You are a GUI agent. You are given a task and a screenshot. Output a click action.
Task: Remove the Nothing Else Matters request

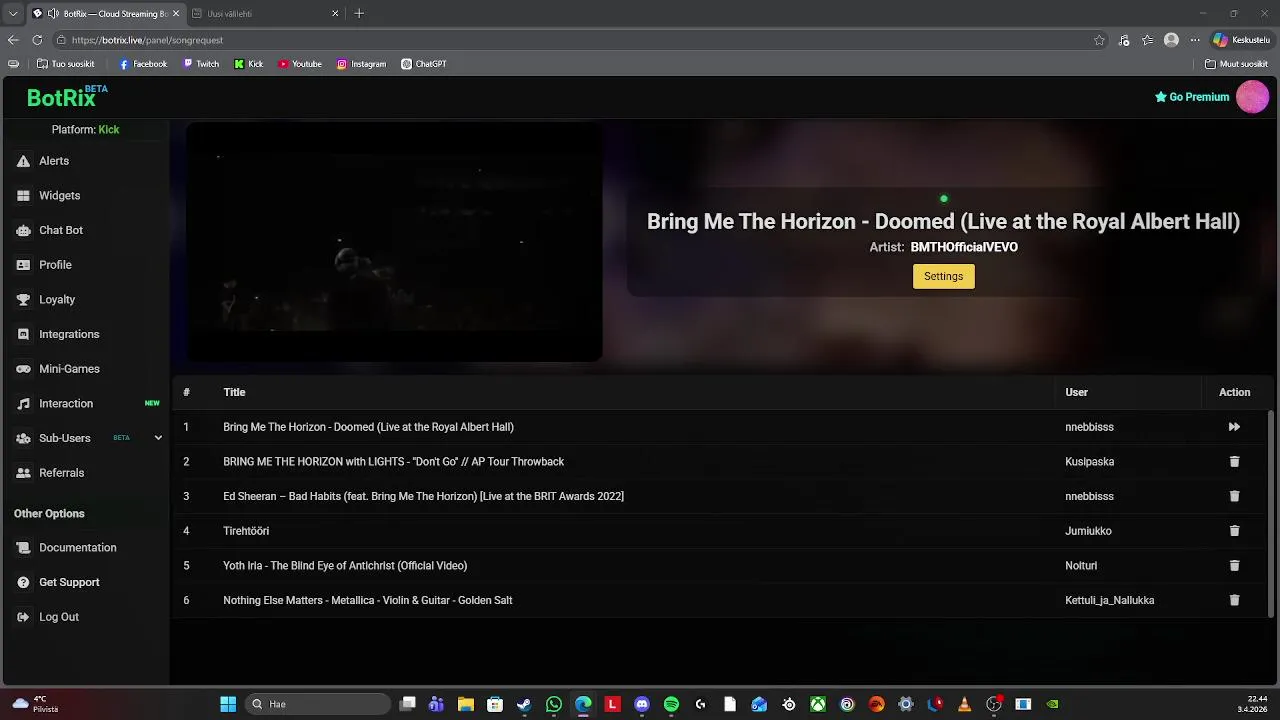pos(1234,600)
